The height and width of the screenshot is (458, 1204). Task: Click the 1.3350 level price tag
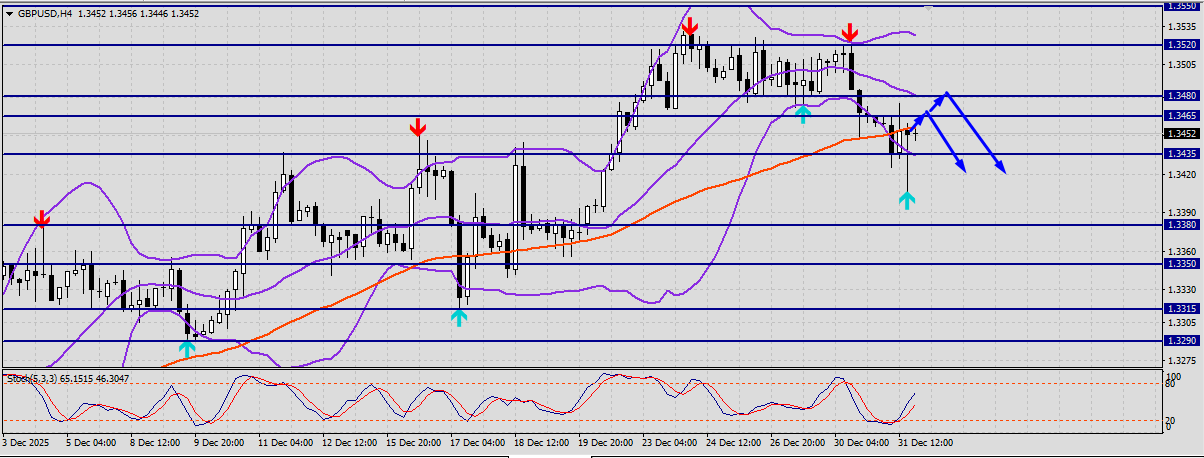click(x=1181, y=264)
